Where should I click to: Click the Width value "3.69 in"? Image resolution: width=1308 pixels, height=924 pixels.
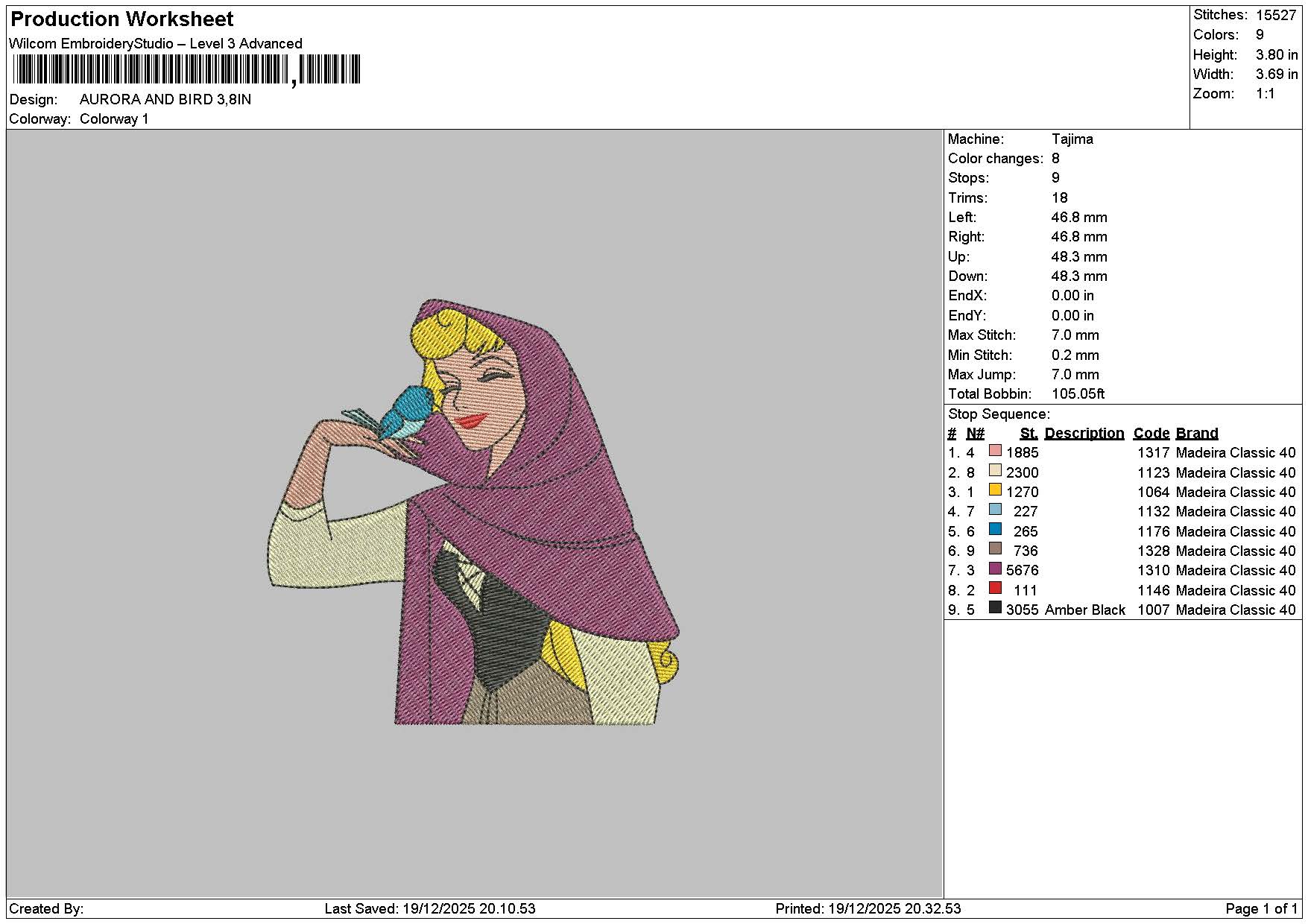1277,74
